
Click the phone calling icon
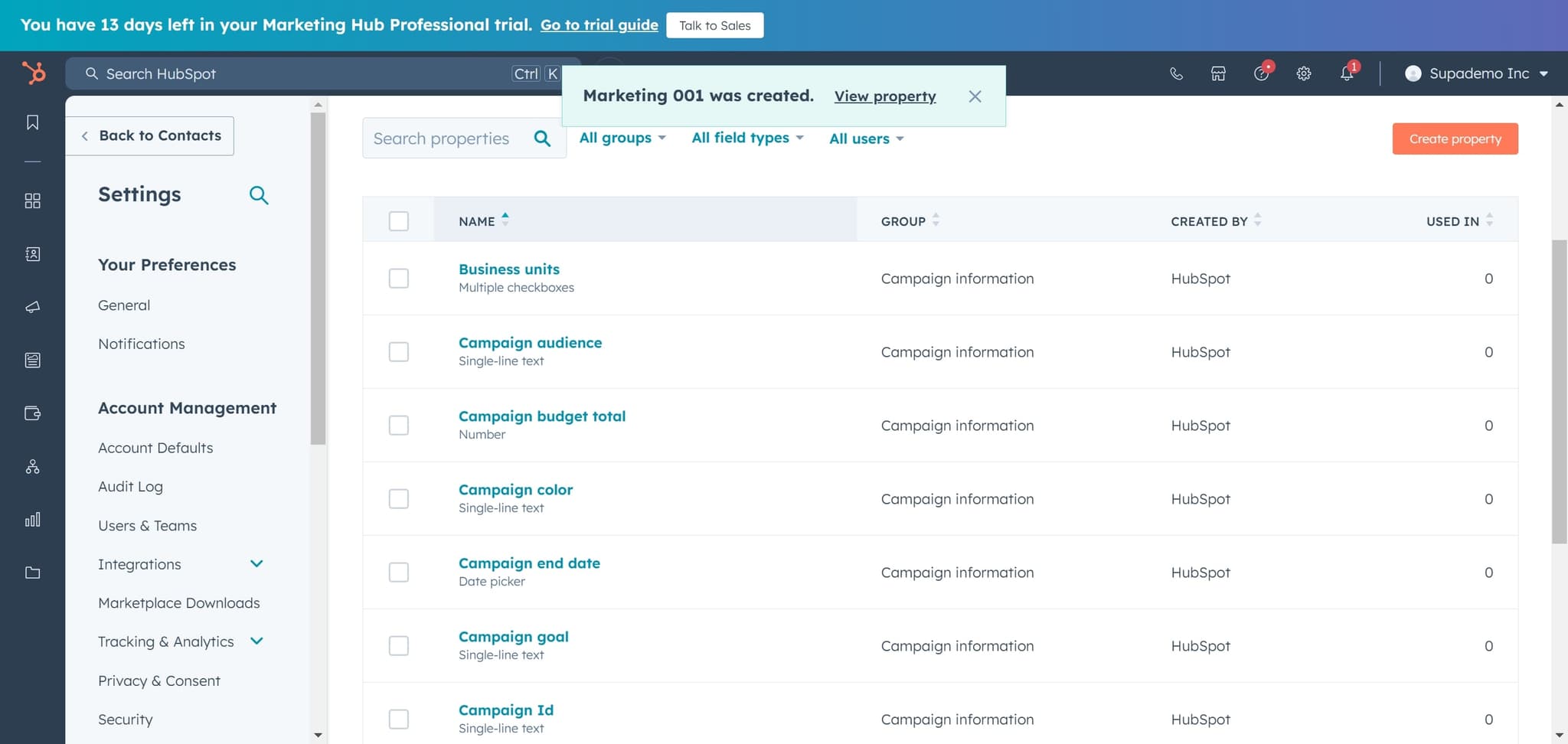1176,73
